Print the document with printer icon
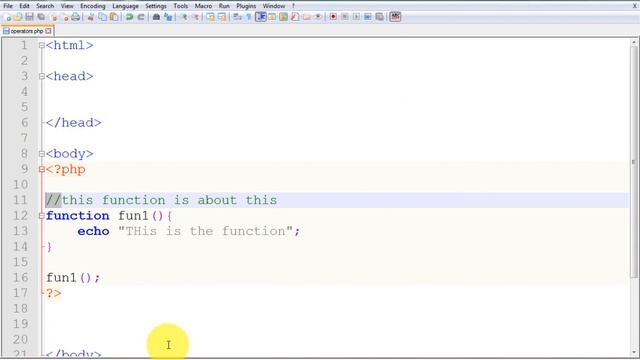 tap(76, 17)
